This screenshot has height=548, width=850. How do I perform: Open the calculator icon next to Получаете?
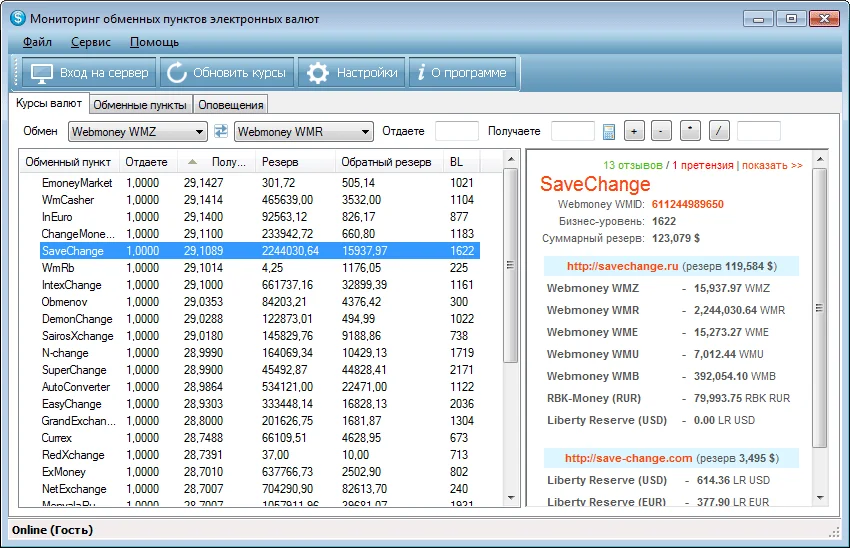point(609,131)
